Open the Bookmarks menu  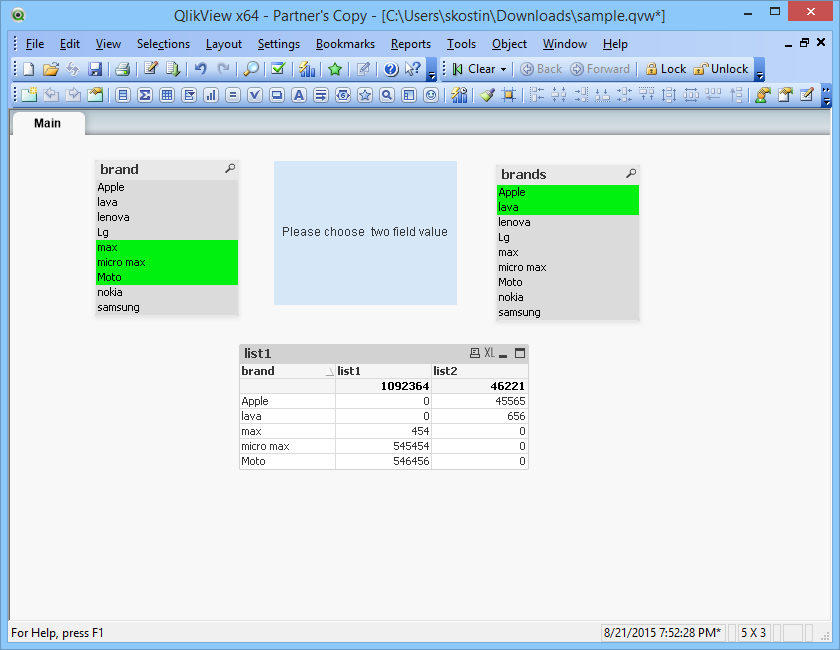(345, 44)
